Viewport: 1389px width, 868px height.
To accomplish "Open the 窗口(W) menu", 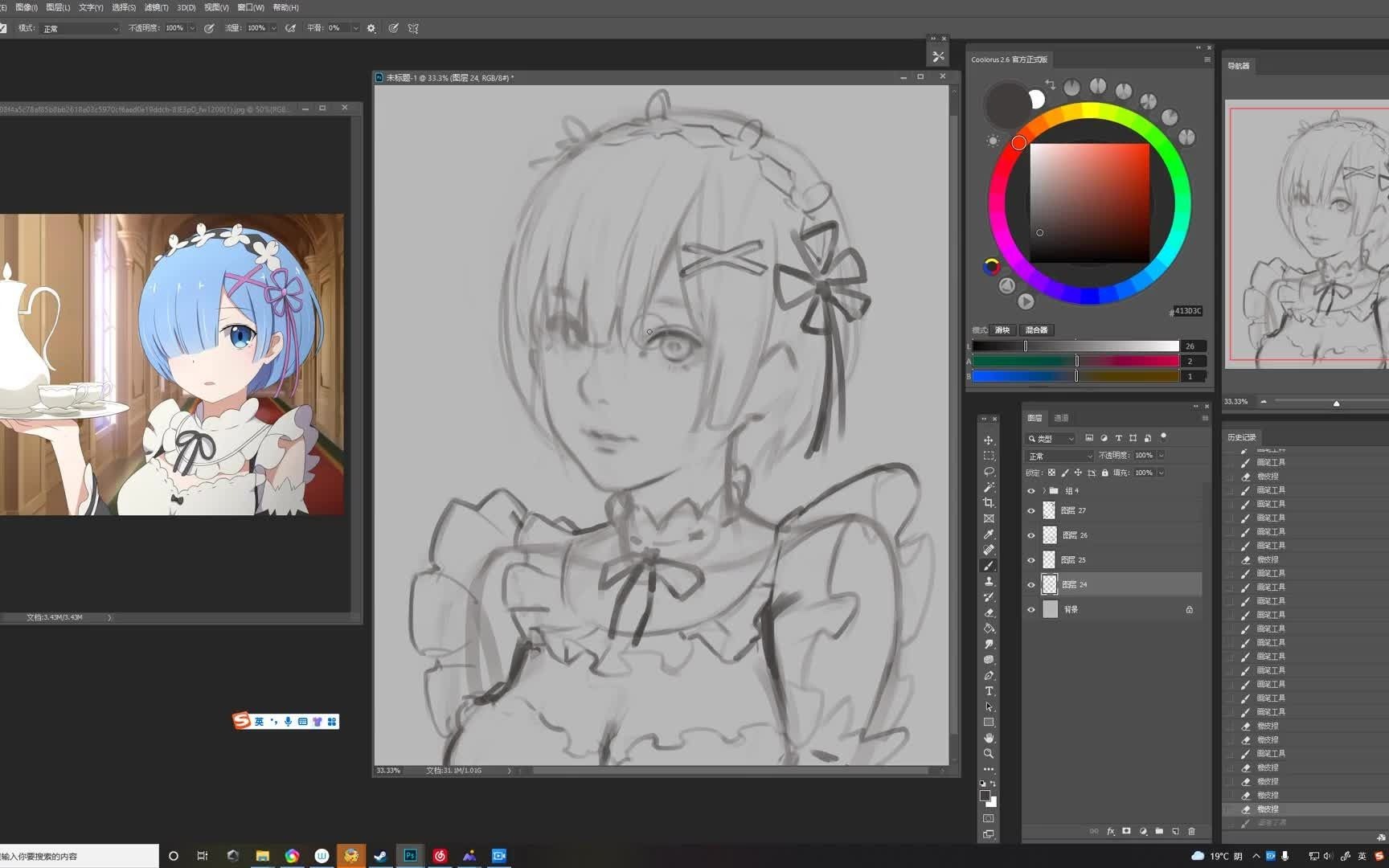I will click(x=251, y=7).
